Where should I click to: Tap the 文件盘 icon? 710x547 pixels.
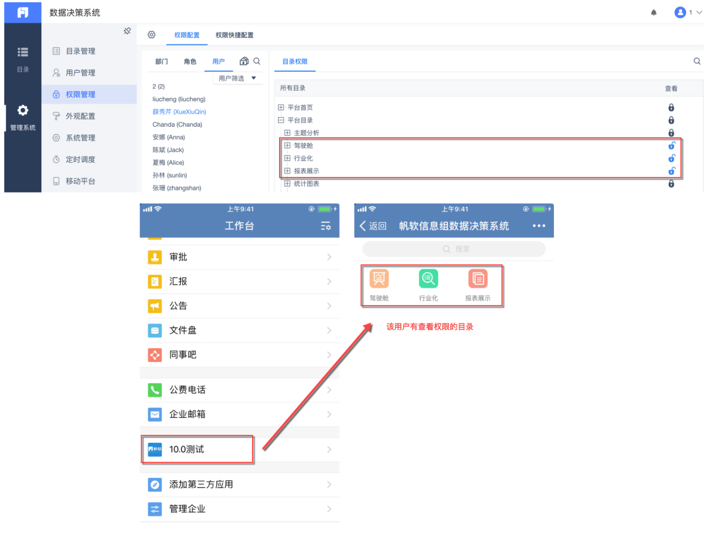click(x=155, y=331)
